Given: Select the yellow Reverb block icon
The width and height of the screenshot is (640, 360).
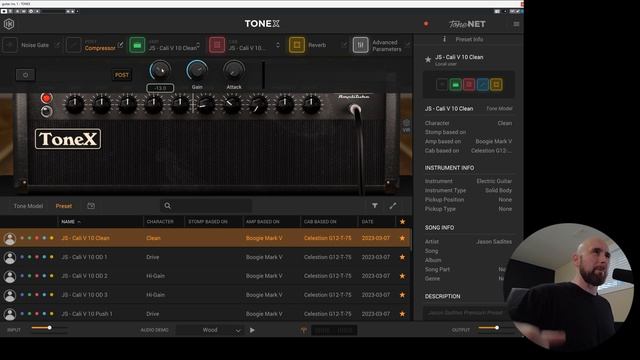Looking at the screenshot, I should [297, 45].
